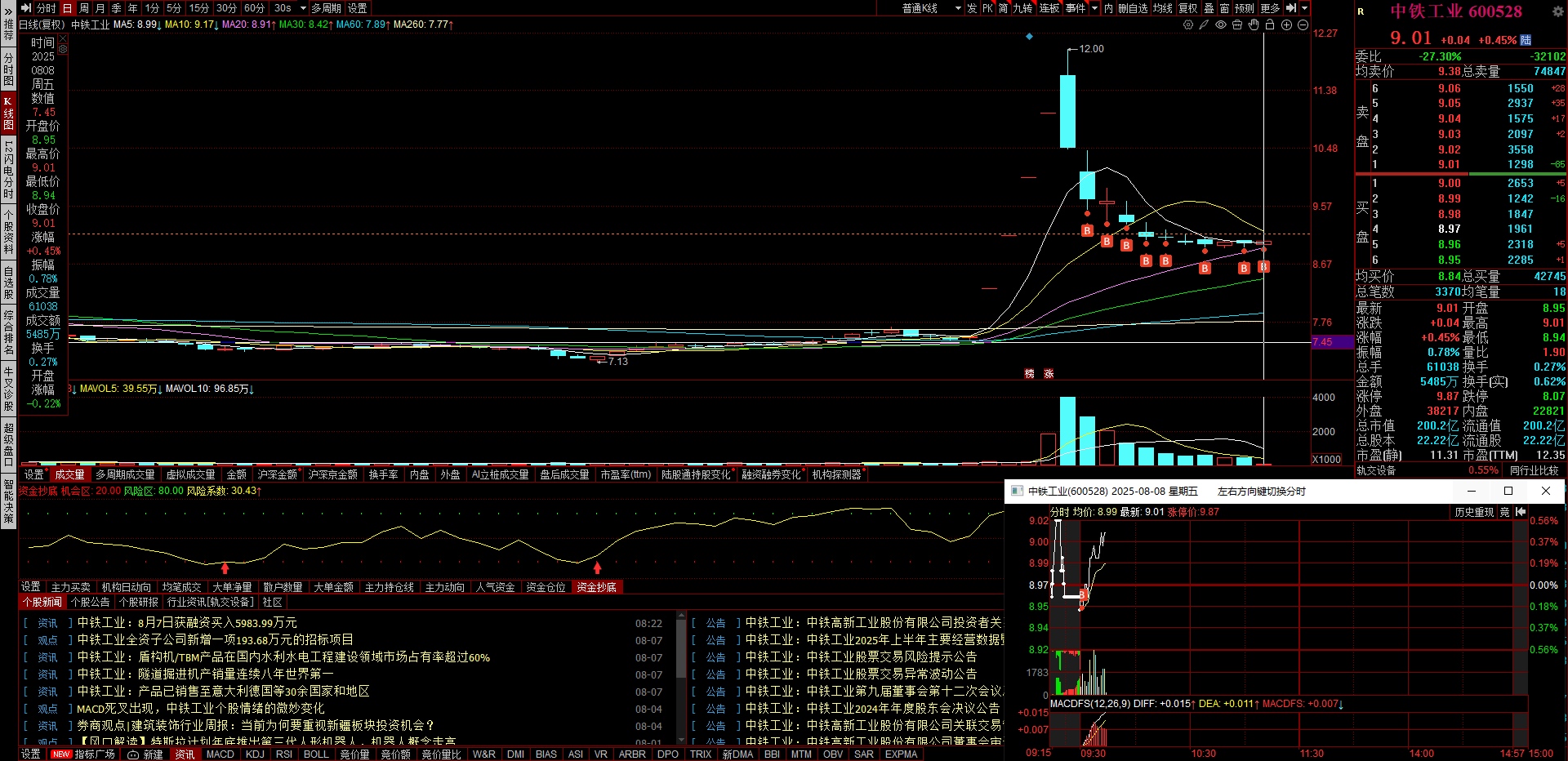Select the MACD indicator tab at bottom
Image resolution: width=1568 pixels, height=761 pixels.
[x=220, y=754]
